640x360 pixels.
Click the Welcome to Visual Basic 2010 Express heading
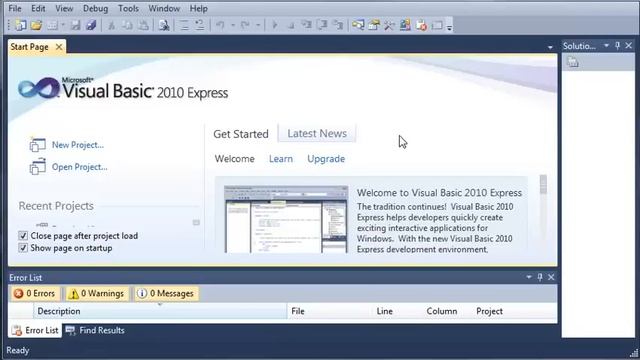[x=439, y=193]
